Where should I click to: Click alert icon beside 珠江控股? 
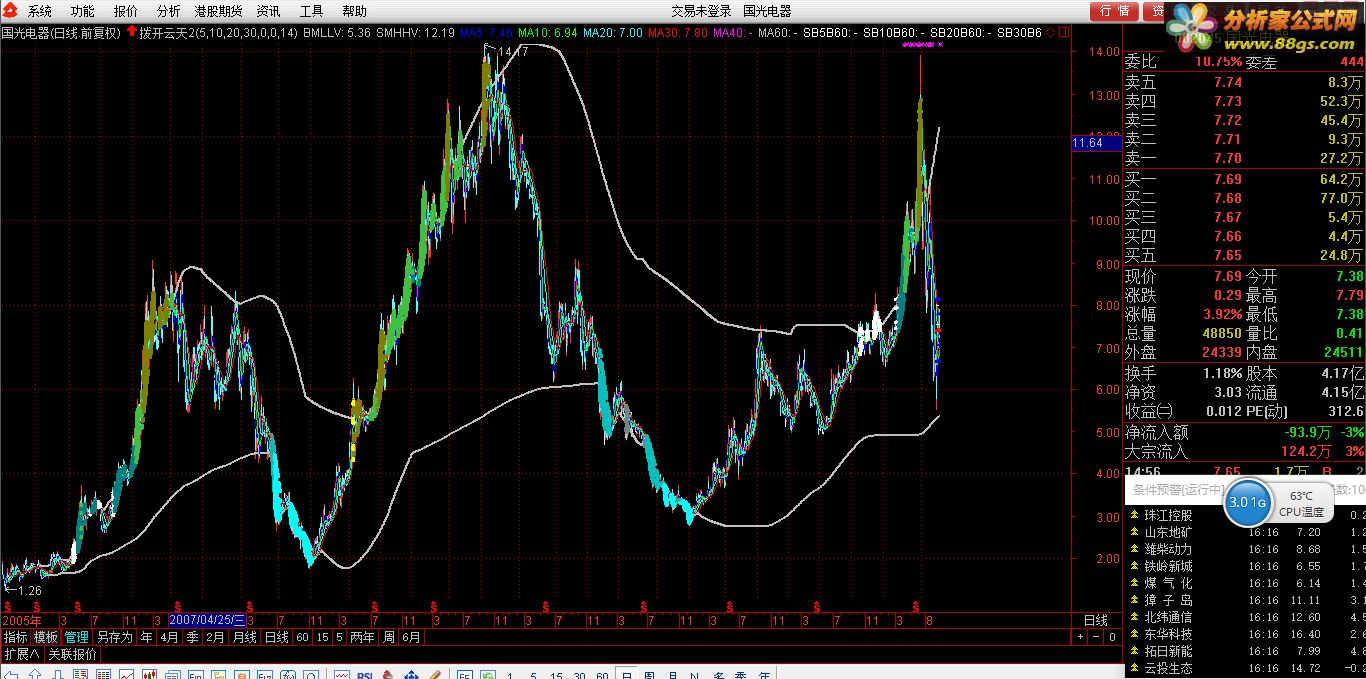click(x=1134, y=515)
